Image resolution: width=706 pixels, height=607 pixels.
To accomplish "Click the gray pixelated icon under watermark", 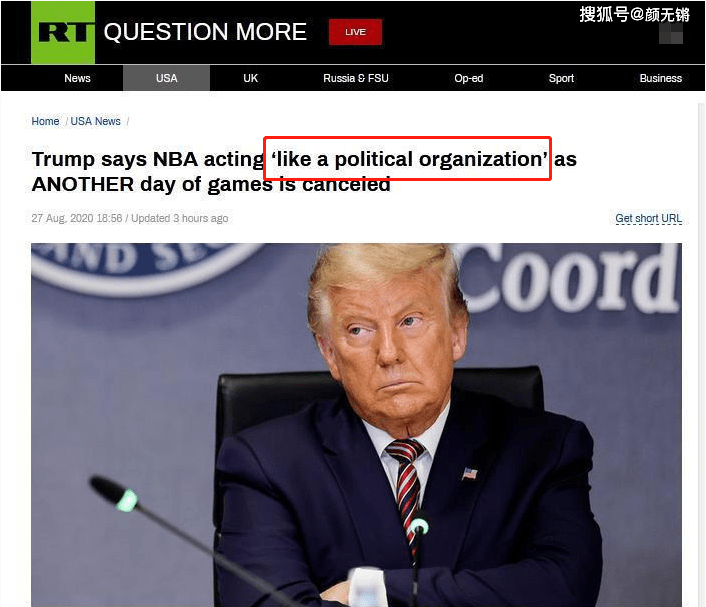I will (x=671, y=34).
